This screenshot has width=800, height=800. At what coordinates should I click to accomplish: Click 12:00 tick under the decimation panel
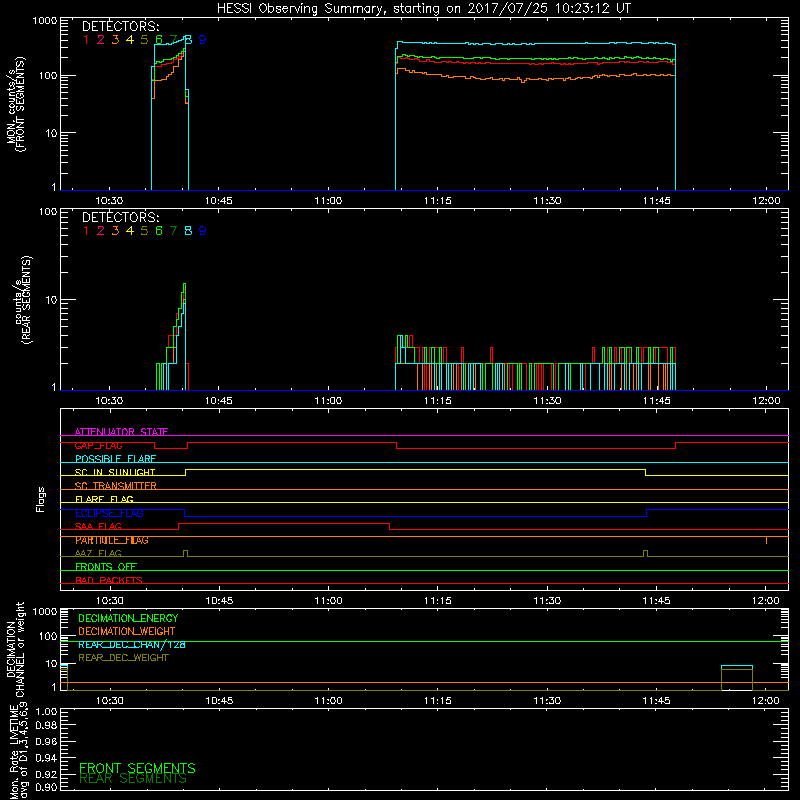pos(766,701)
